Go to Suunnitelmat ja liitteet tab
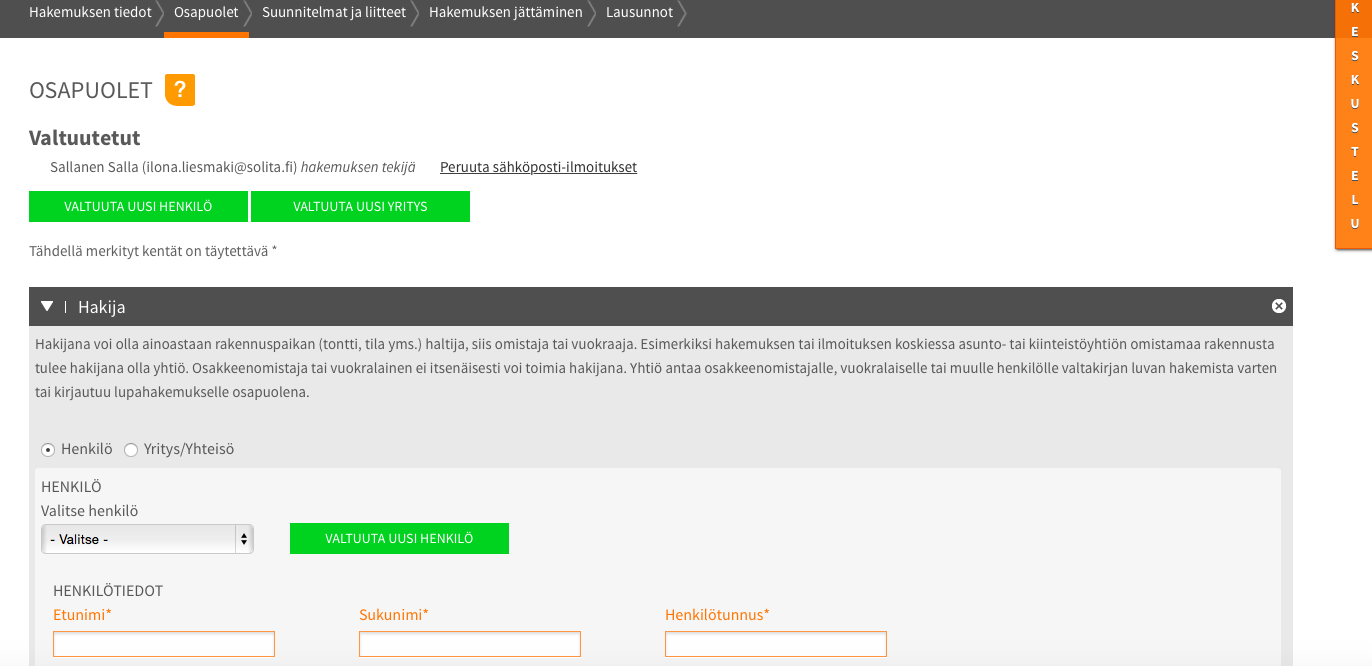 pyautogui.click(x=334, y=13)
